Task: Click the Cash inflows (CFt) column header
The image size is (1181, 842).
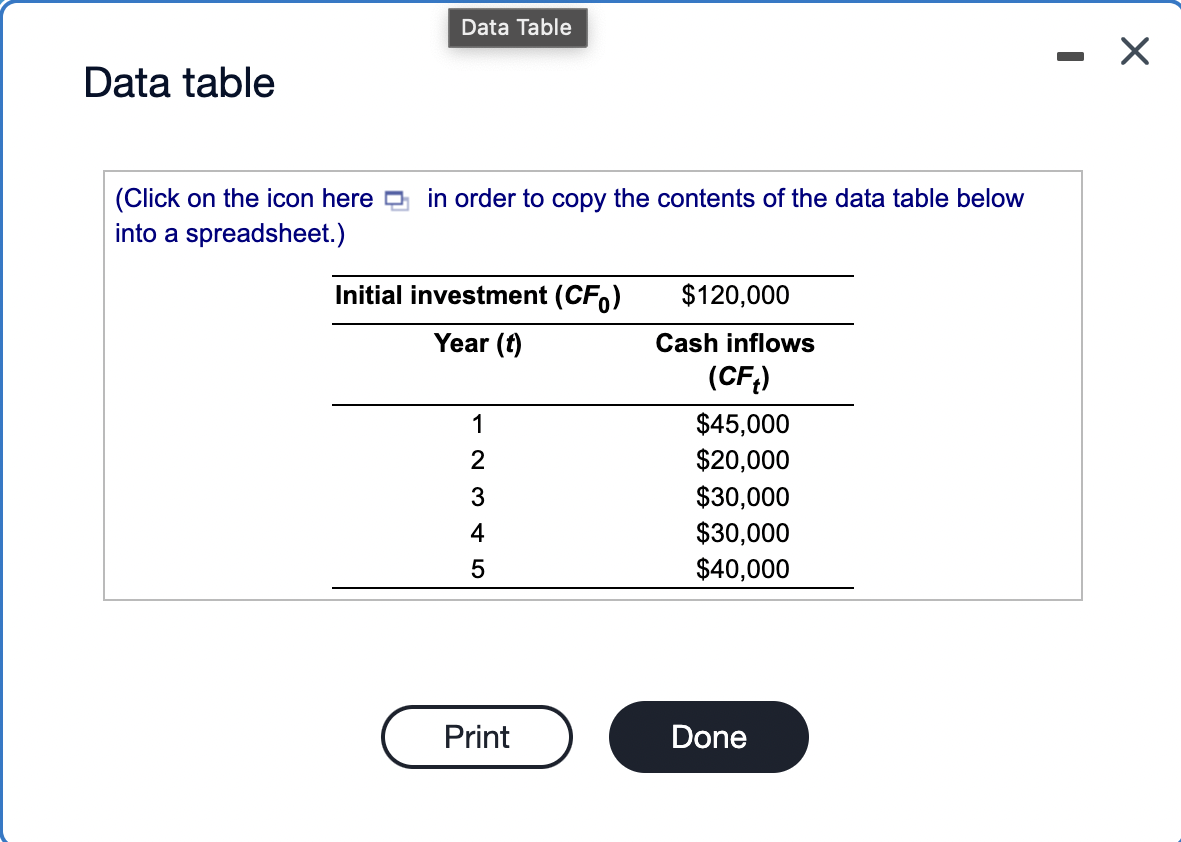Action: 735,360
